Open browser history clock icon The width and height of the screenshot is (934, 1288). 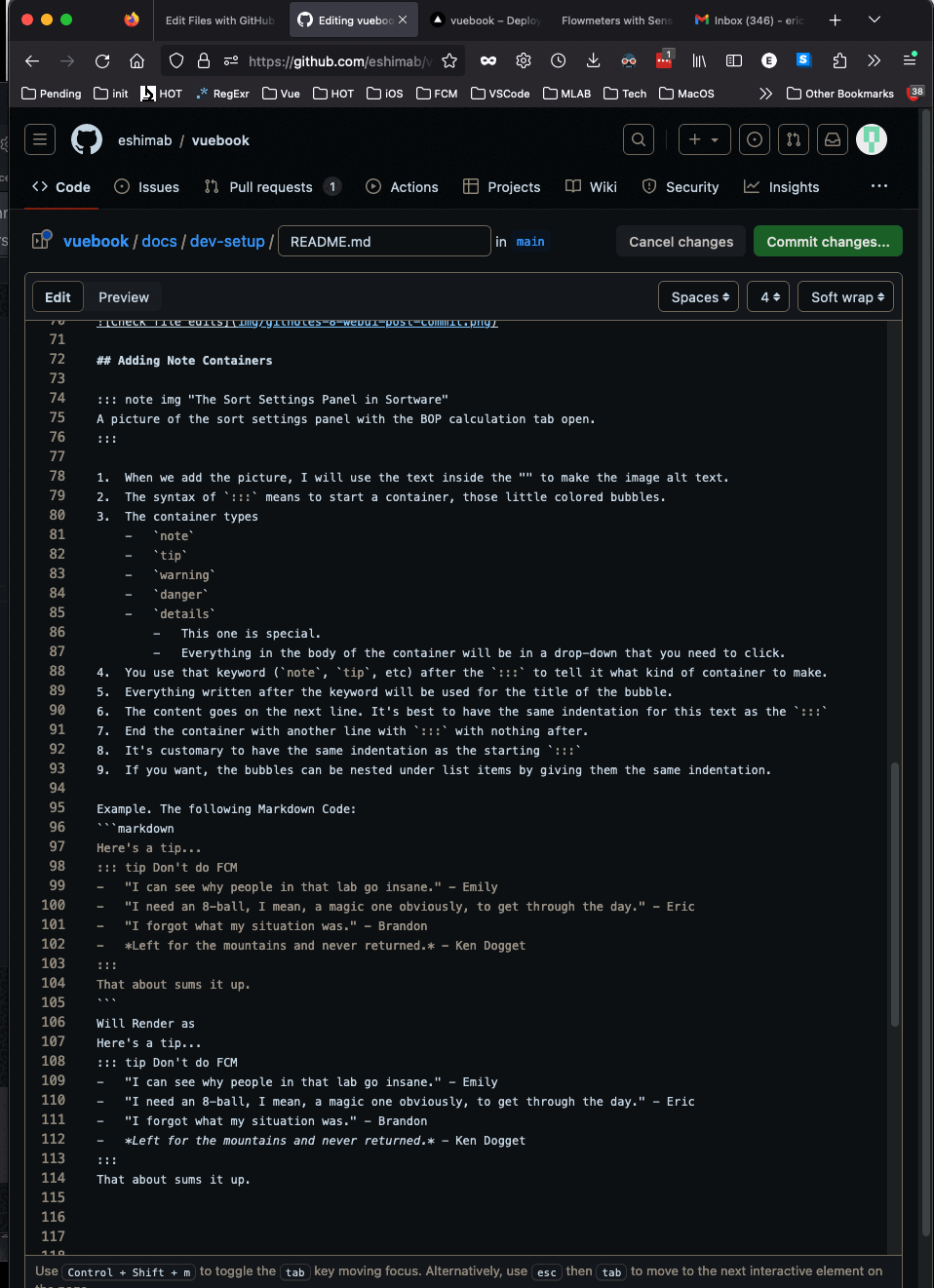click(x=559, y=60)
